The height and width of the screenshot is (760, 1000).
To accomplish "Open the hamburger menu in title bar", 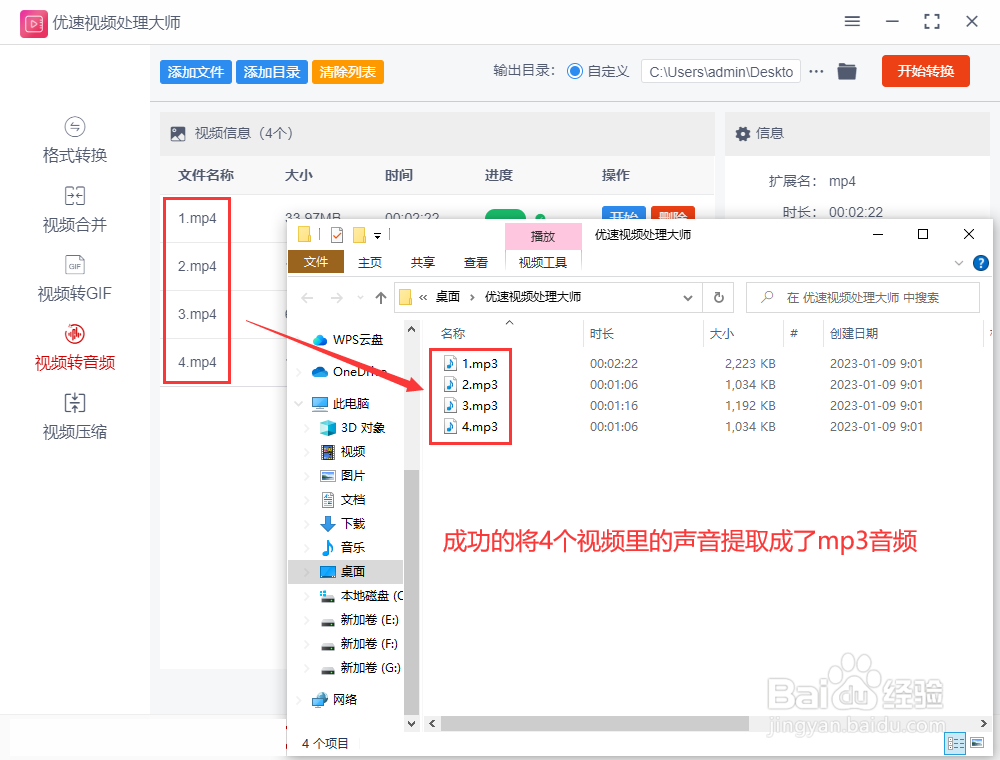I will [x=852, y=21].
